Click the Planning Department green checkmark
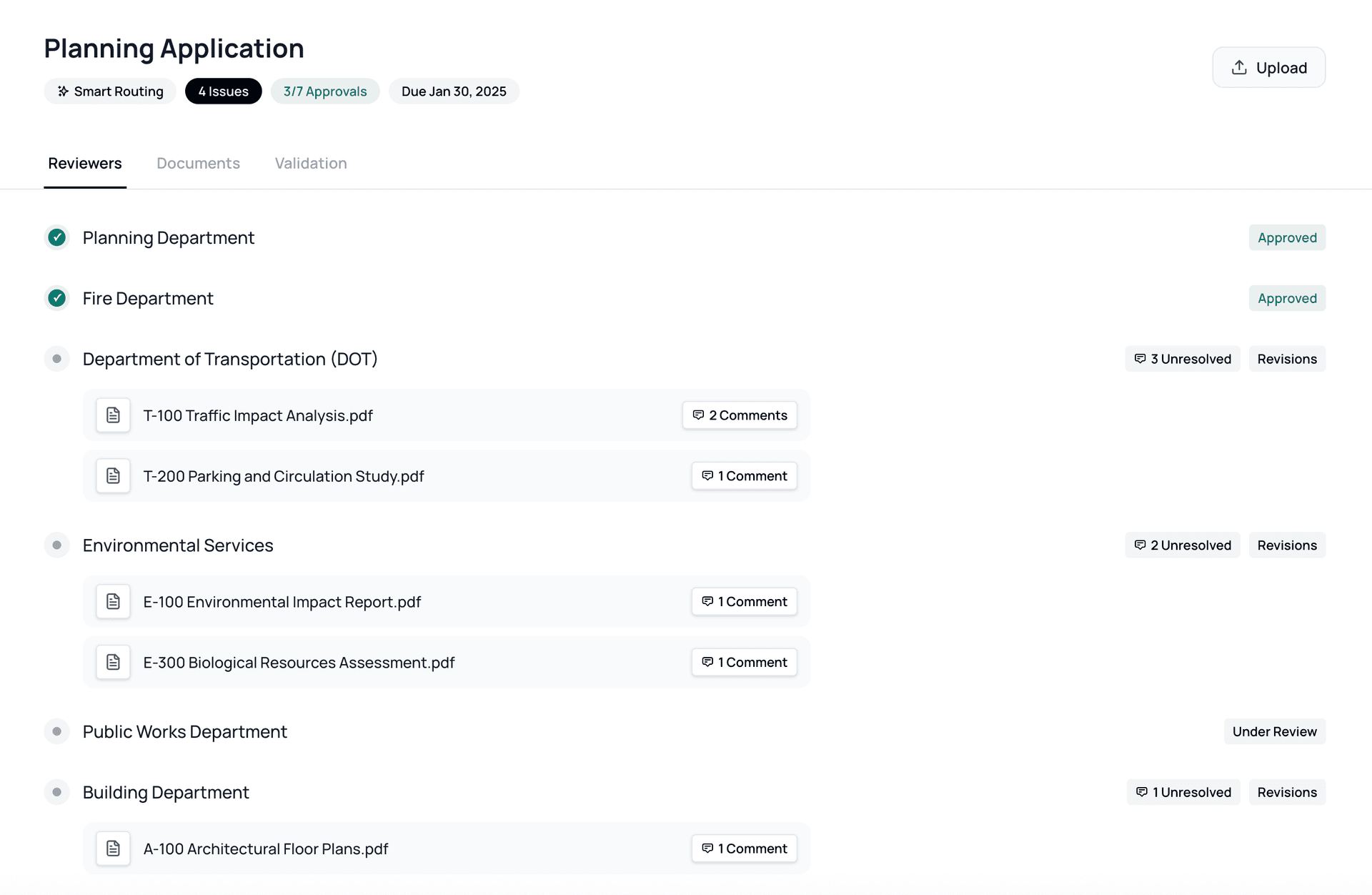This screenshot has height=895, width=1372. pos(57,237)
